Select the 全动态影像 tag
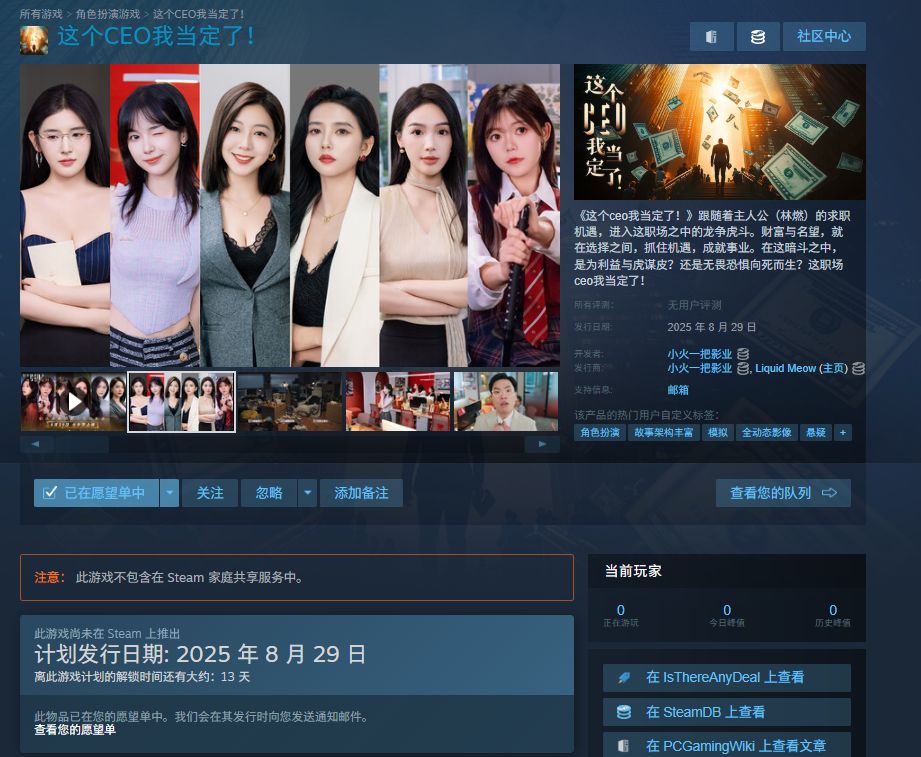921x757 pixels. click(x=767, y=433)
